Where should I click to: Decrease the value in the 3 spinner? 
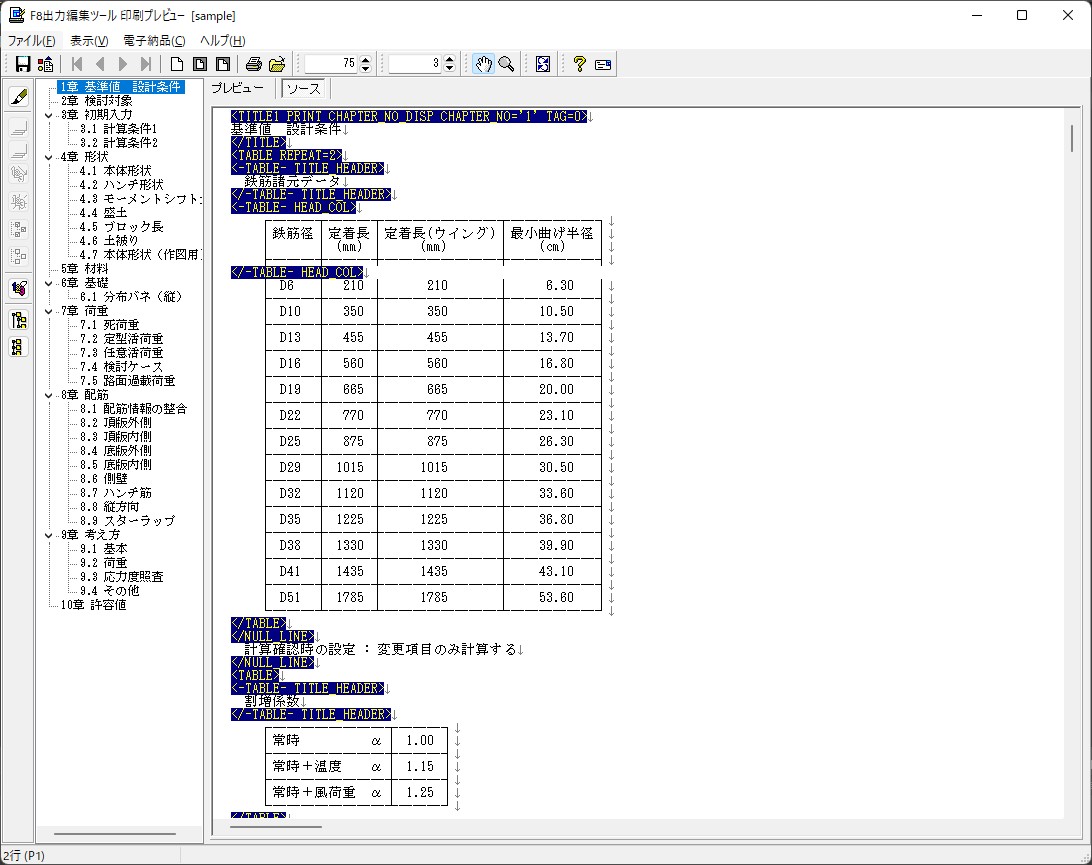[x=450, y=68]
